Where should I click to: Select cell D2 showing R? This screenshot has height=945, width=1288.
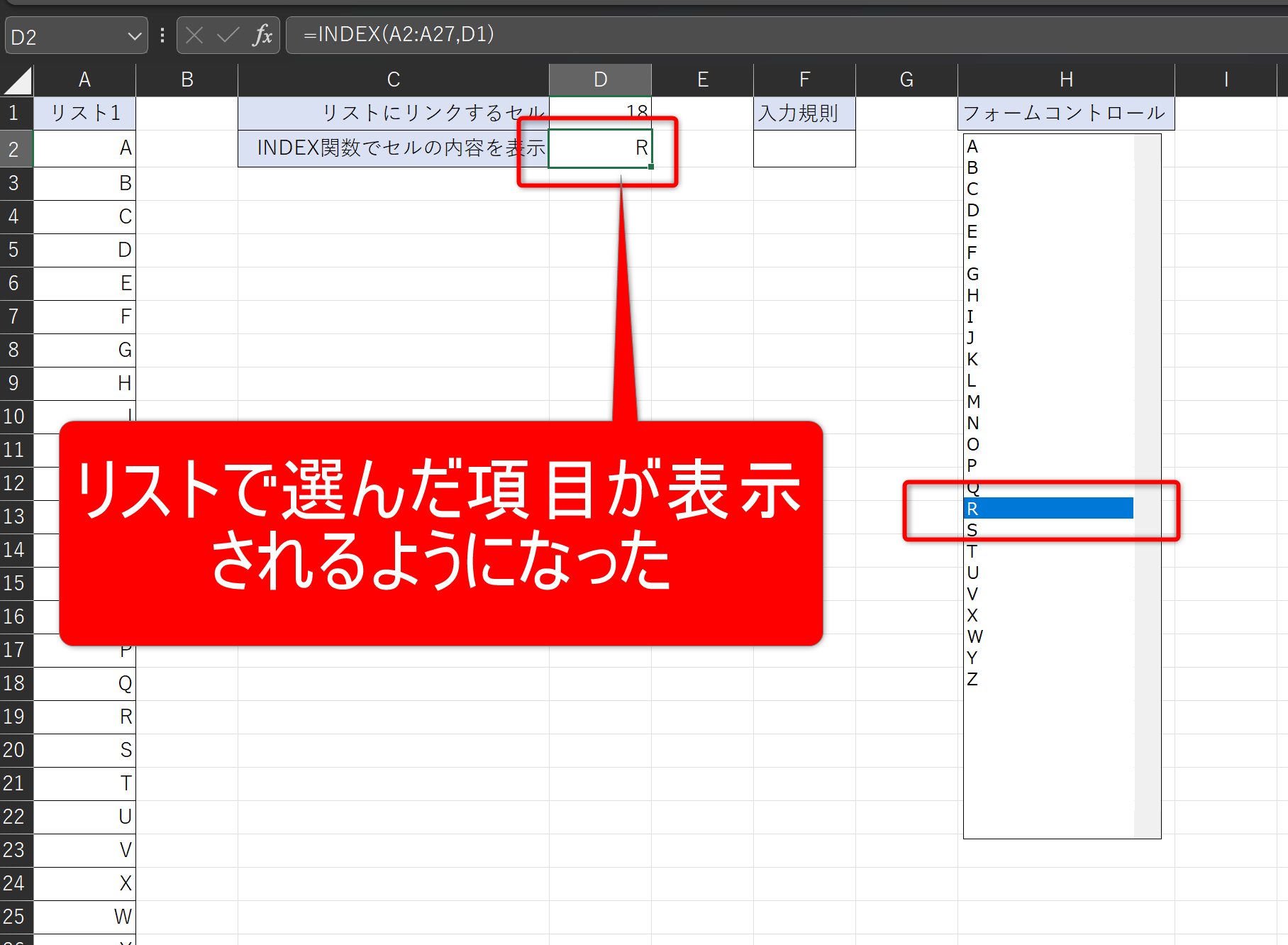[600, 148]
